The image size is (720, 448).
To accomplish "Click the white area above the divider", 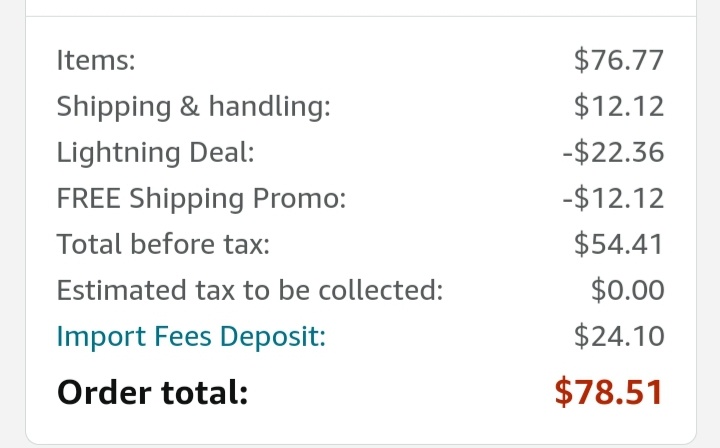I will tap(360, 7).
